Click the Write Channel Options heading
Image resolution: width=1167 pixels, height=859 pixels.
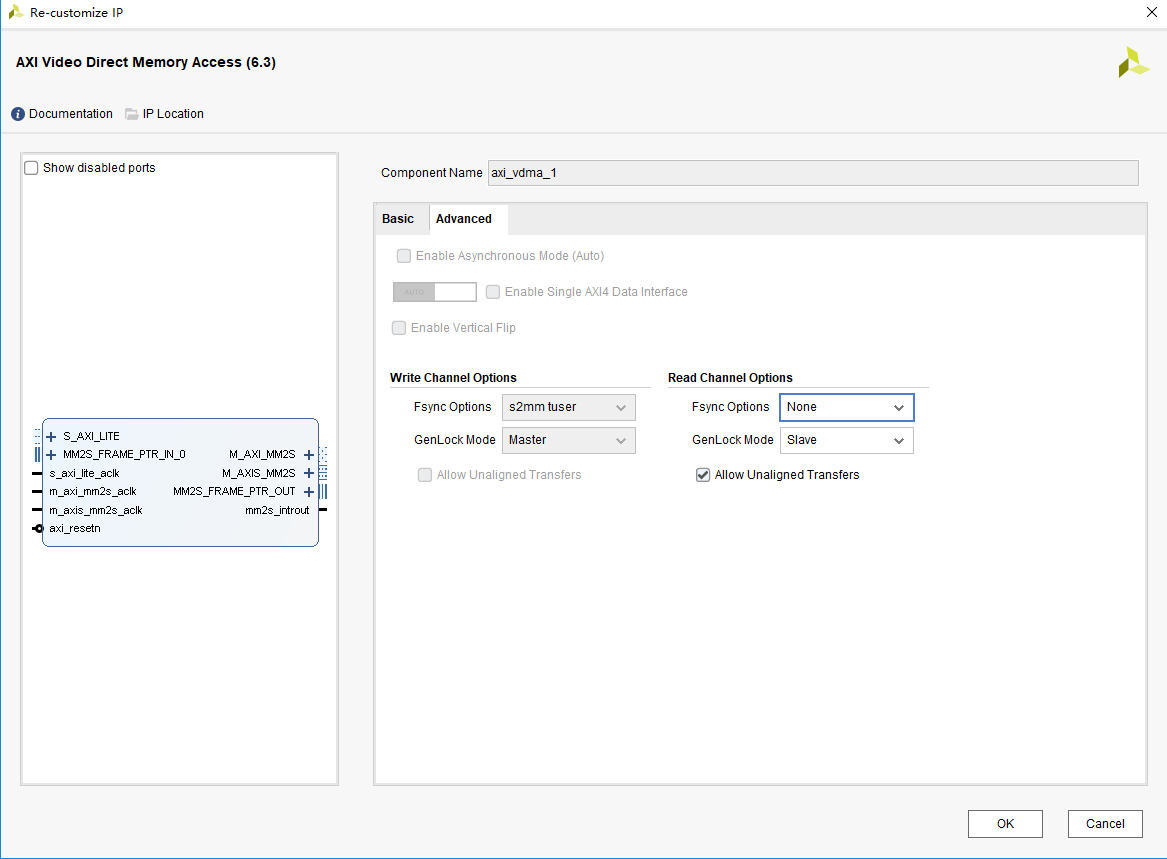point(453,378)
